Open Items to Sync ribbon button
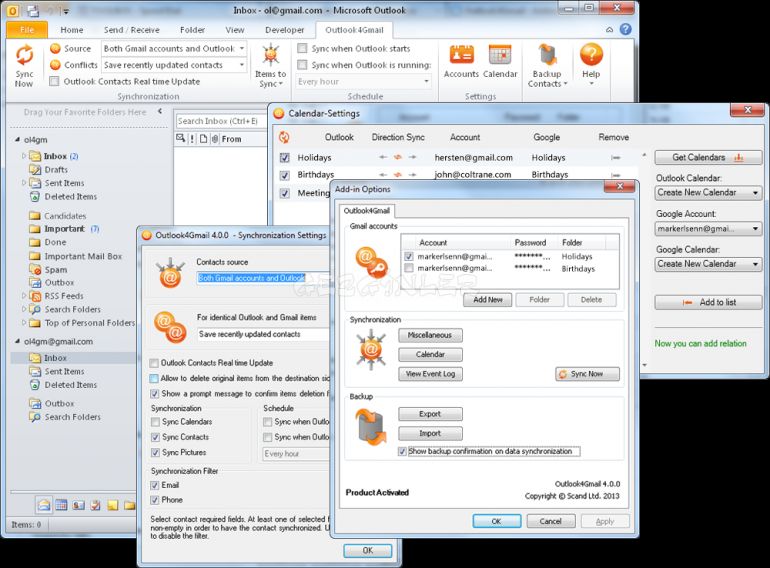 (270, 65)
